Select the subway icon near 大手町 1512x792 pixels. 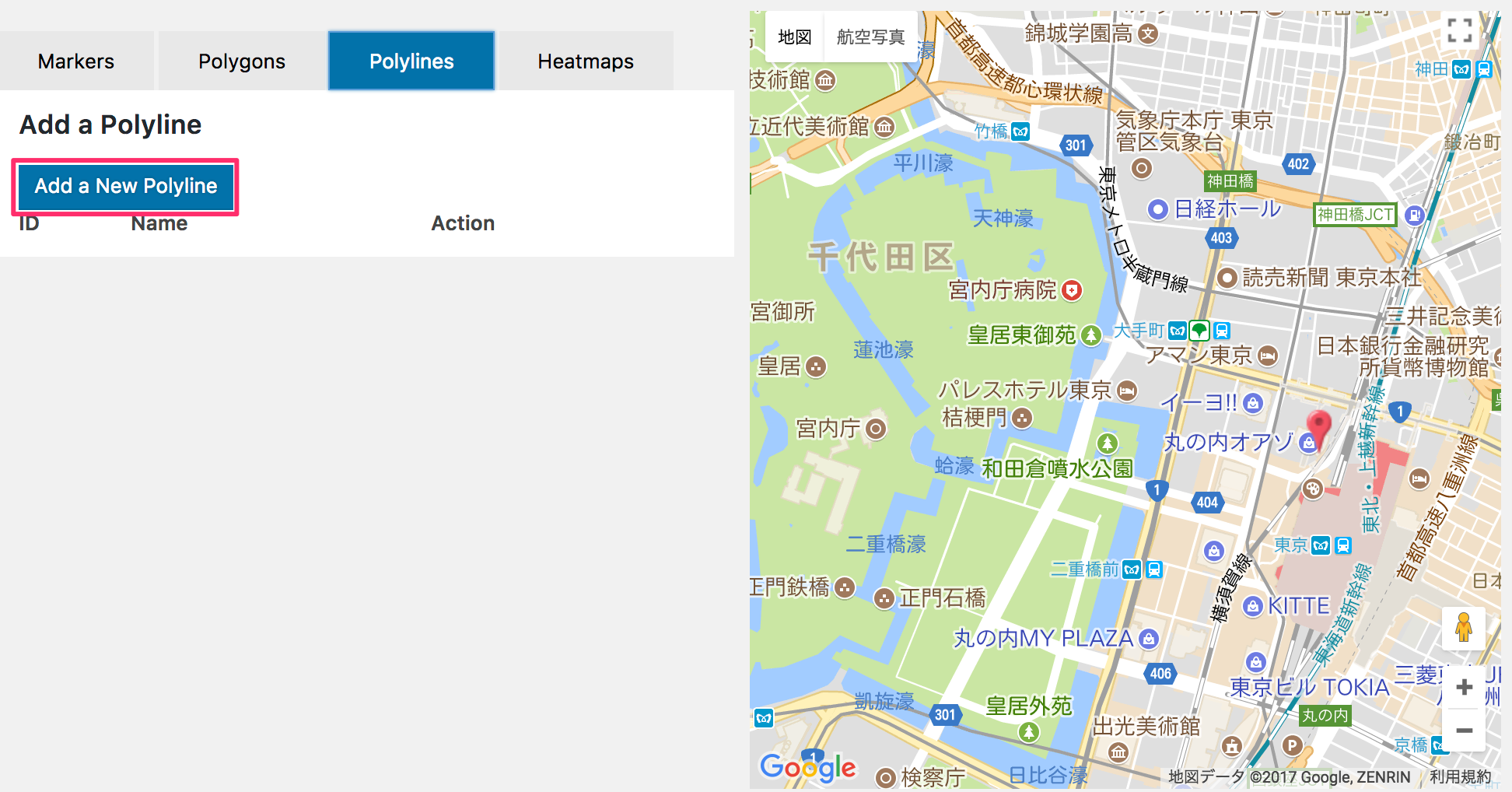tap(1177, 330)
